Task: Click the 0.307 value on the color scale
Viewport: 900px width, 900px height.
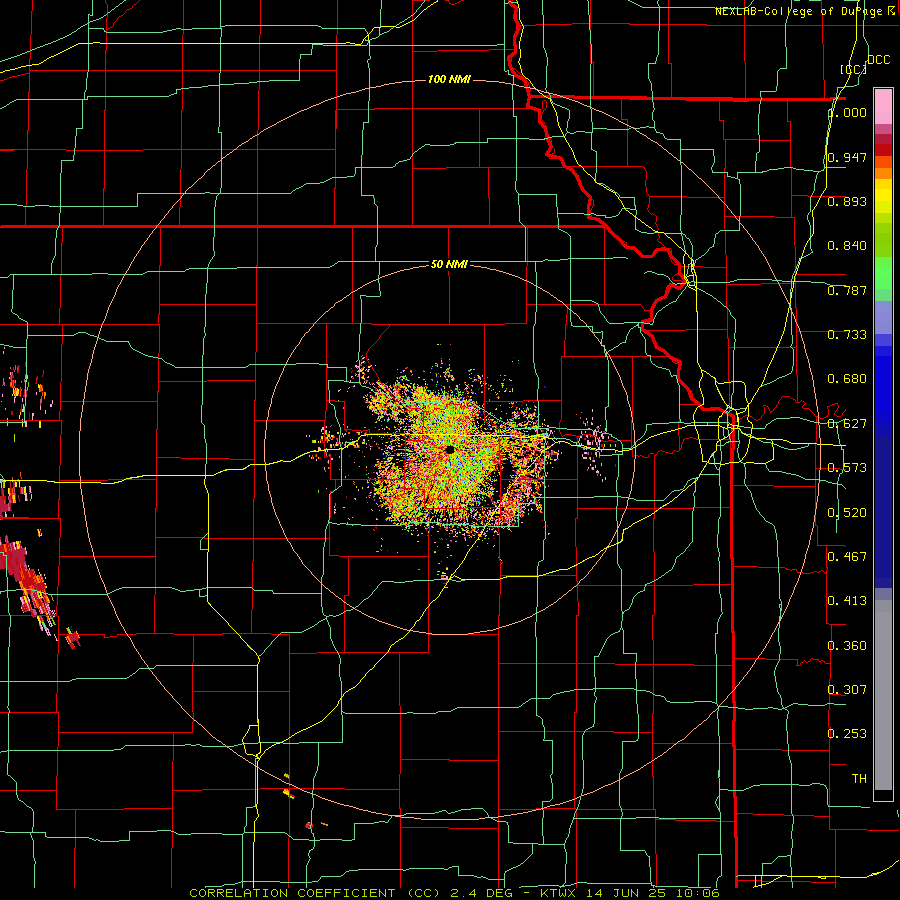Action: coord(848,690)
